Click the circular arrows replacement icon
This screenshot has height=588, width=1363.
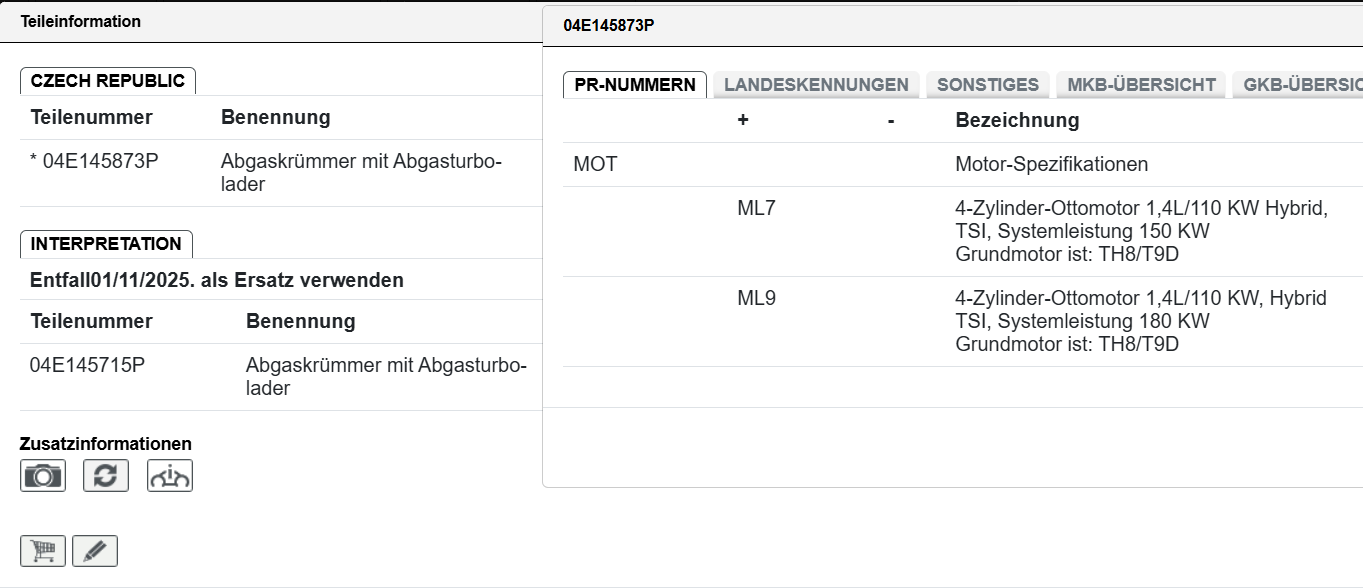tap(106, 476)
